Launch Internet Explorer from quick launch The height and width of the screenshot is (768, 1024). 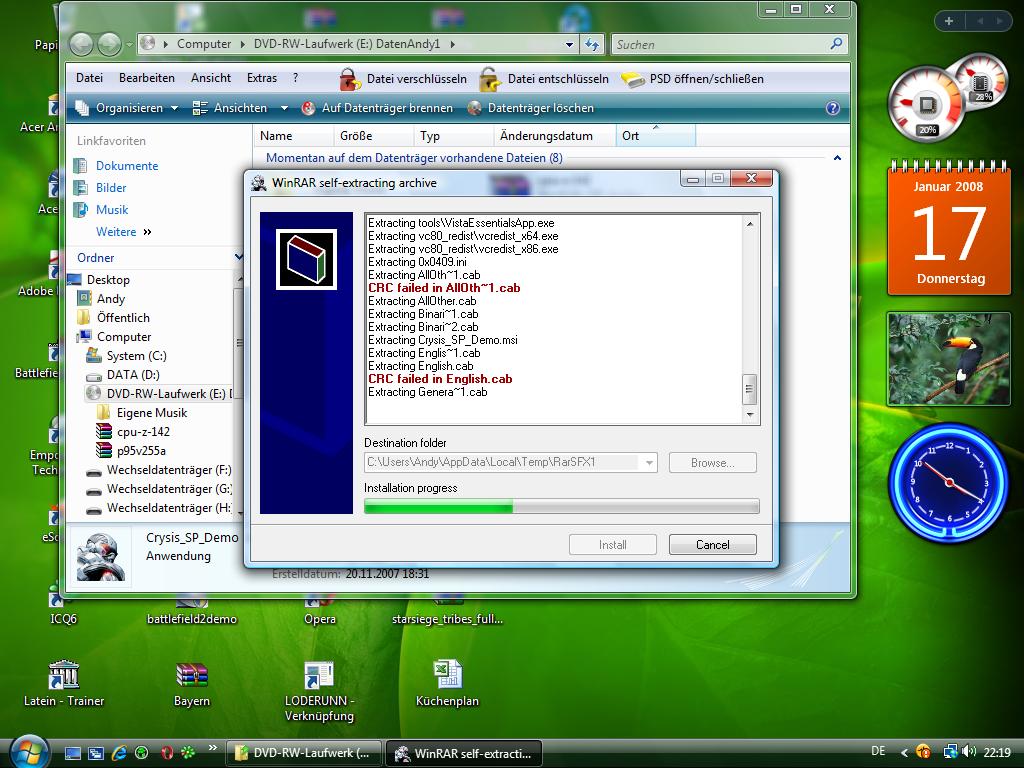(118, 753)
